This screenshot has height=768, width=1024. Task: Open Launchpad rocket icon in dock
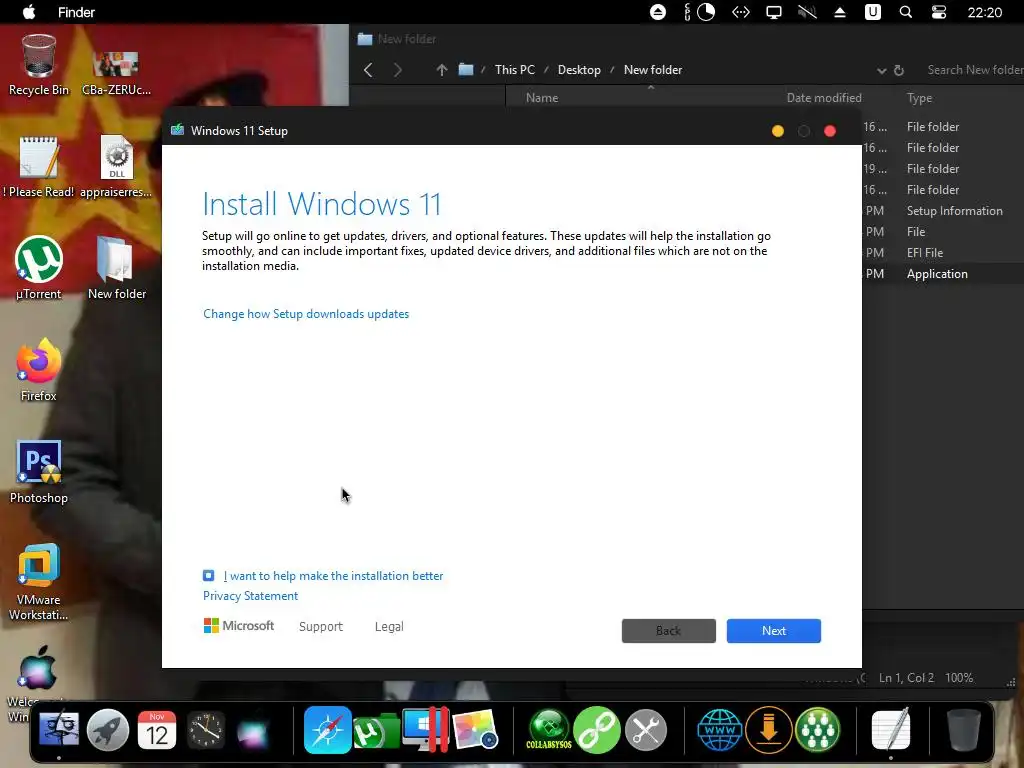point(108,729)
